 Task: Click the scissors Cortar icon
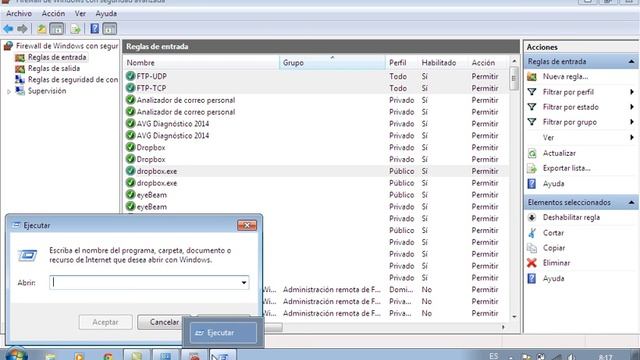(532, 233)
